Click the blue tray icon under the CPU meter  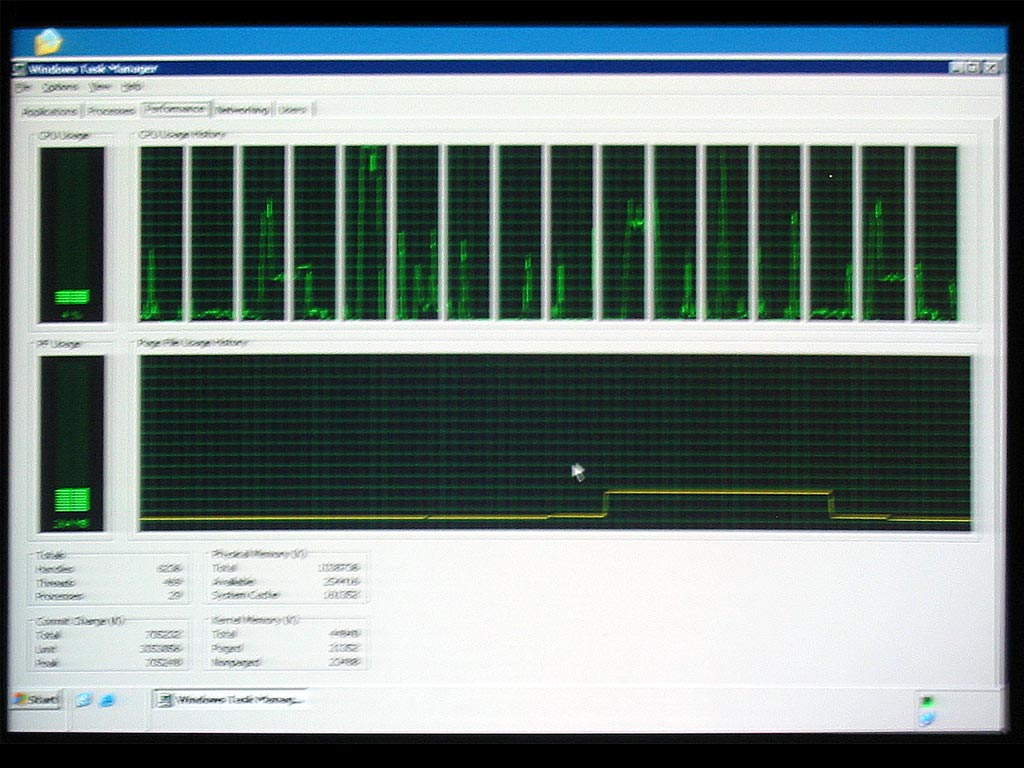tap(927, 718)
